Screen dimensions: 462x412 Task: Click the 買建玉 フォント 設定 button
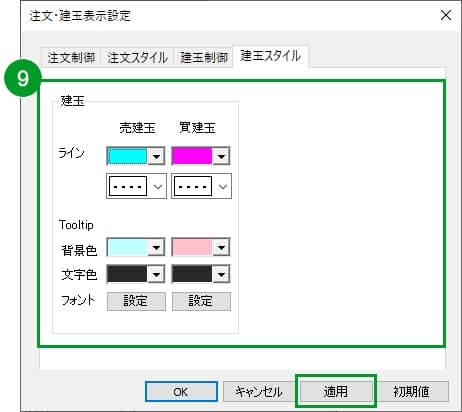[x=201, y=301]
